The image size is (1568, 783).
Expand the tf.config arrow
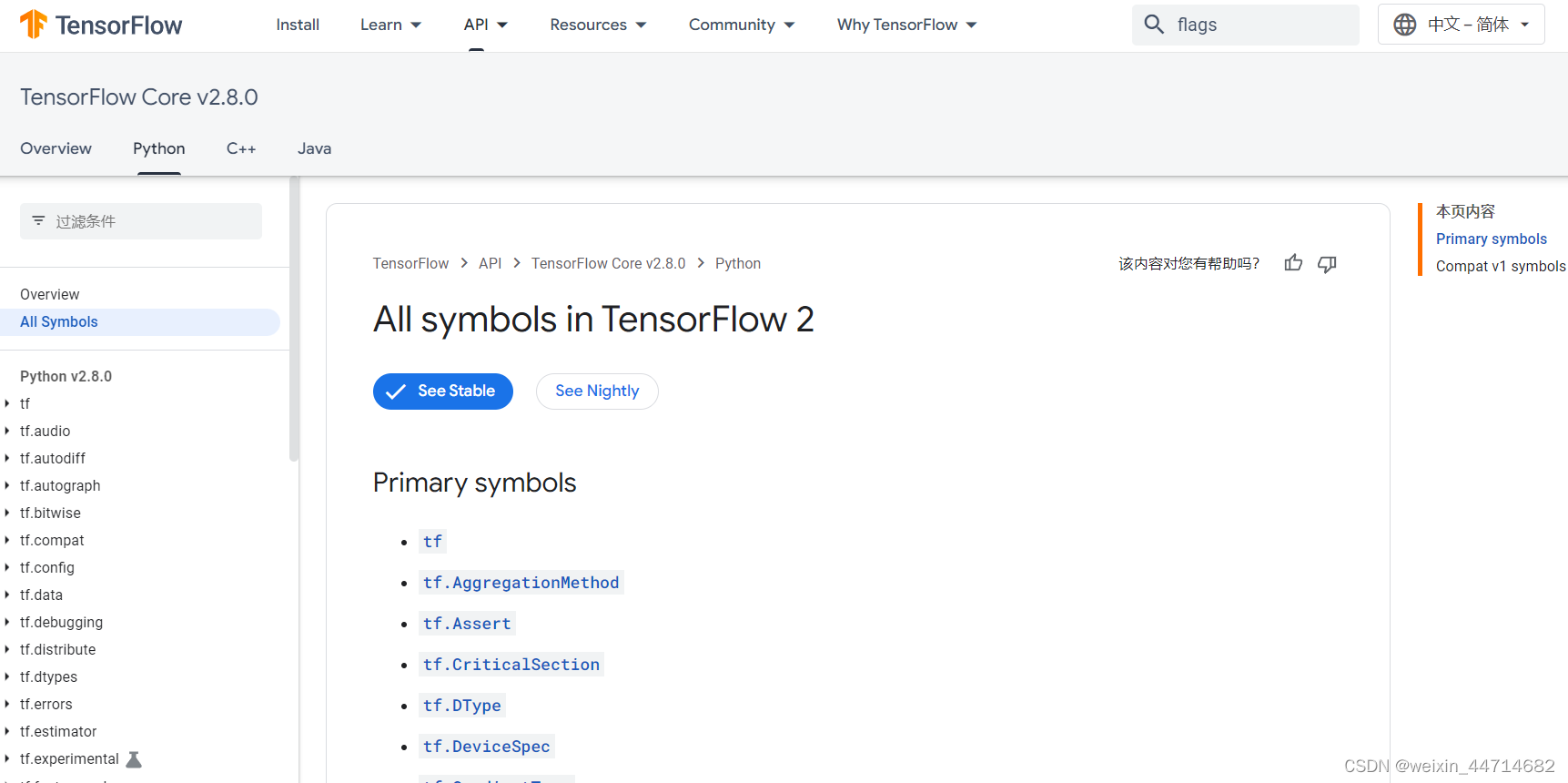tap(7, 567)
